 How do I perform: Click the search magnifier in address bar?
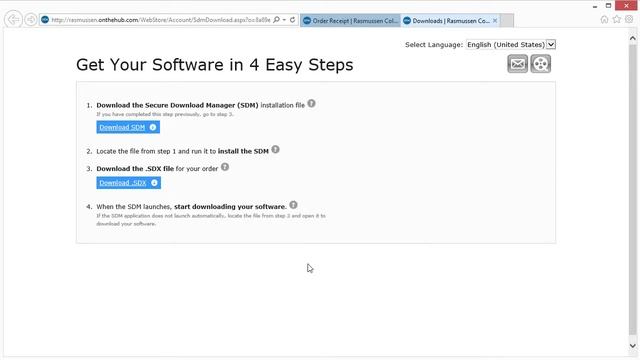click(x=276, y=20)
